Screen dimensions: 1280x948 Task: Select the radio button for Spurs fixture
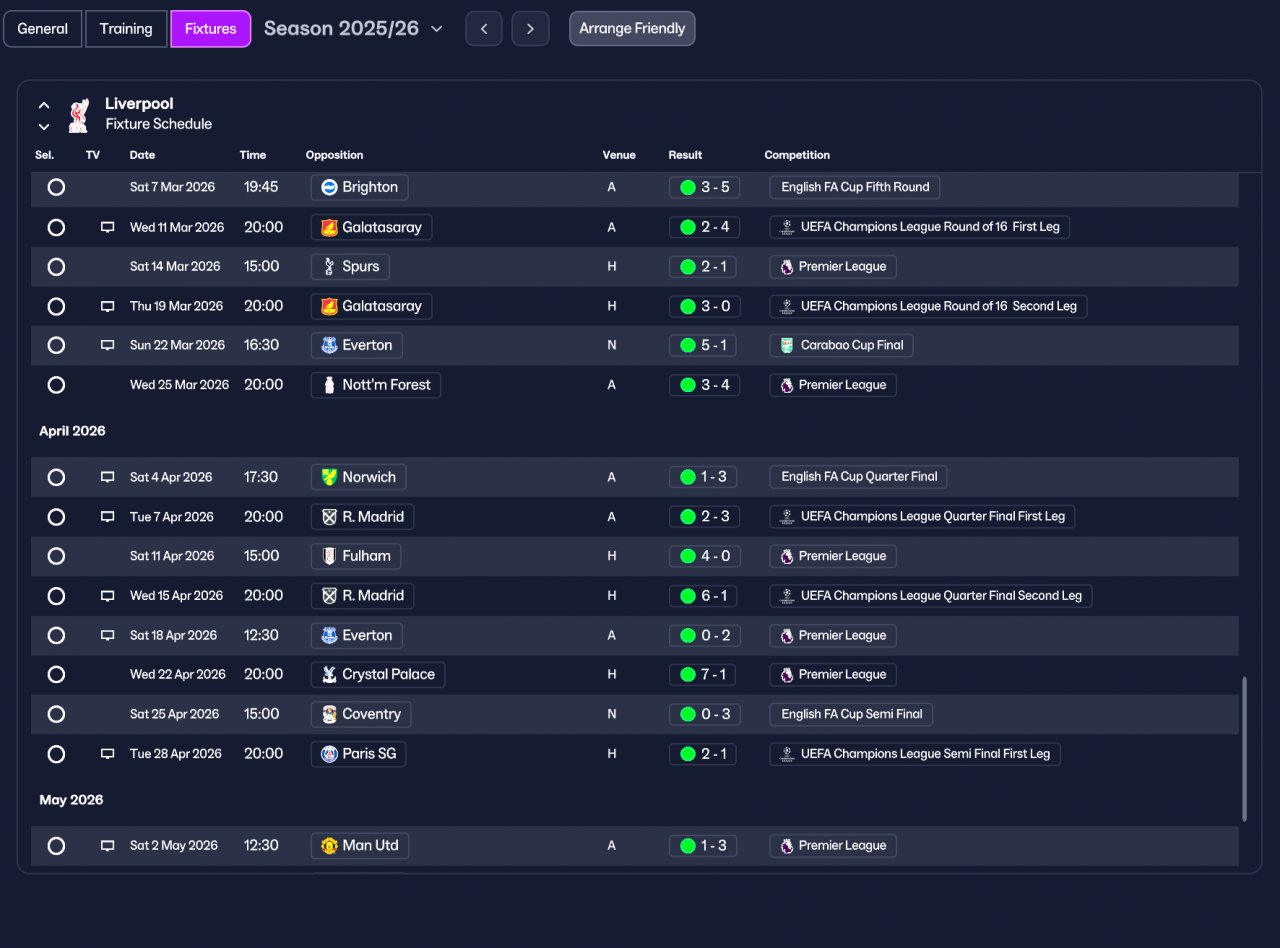point(56,267)
